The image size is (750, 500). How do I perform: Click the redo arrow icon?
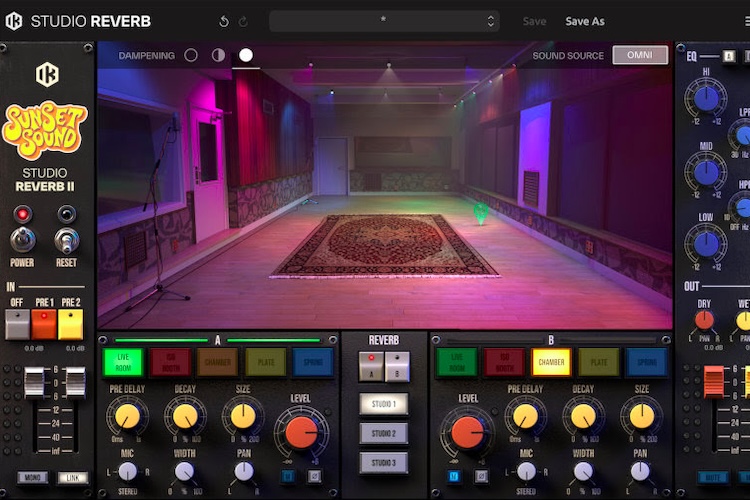(243, 21)
